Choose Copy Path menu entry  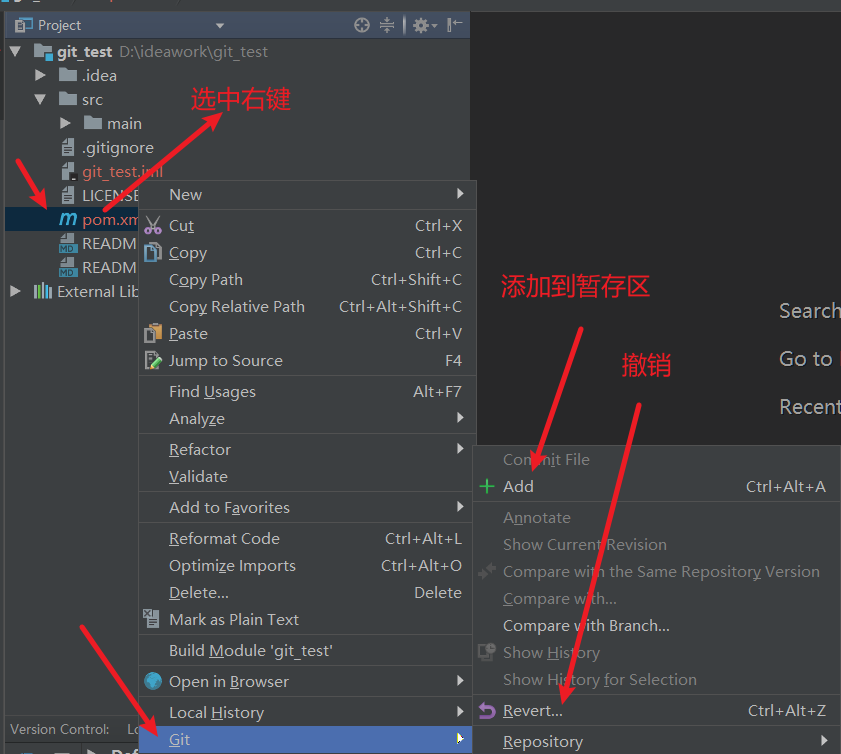tap(307, 279)
